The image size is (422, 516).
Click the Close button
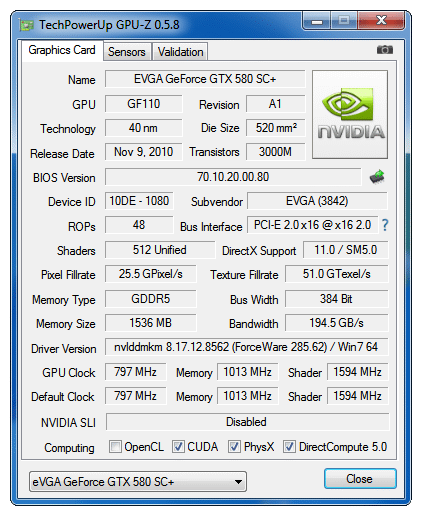pyautogui.click(x=360, y=479)
